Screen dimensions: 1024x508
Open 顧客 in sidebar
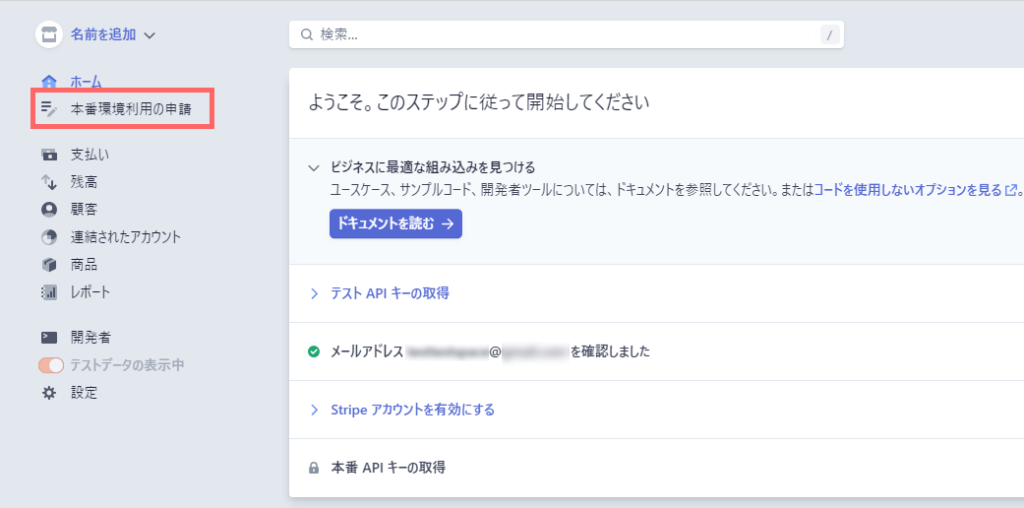(84, 210)
